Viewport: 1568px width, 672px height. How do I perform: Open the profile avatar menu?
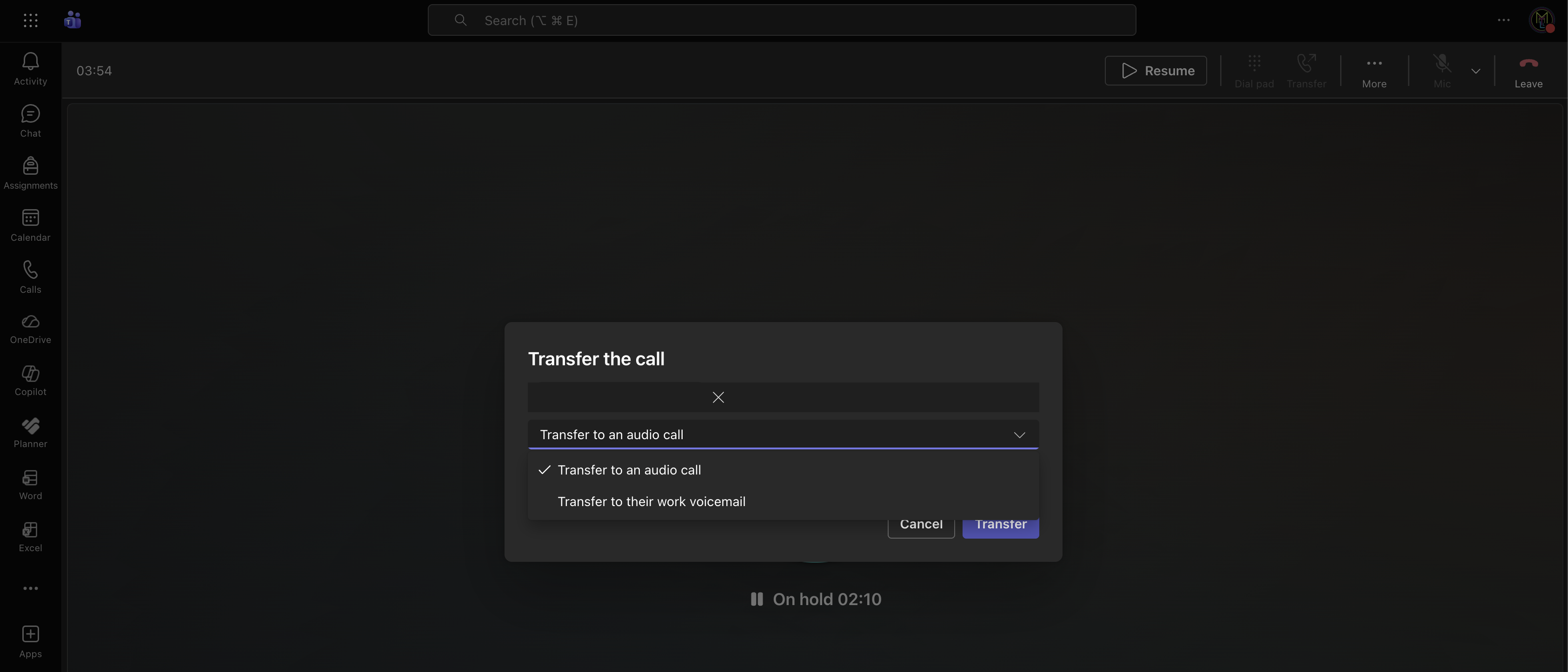click(x=1542, y=20)
